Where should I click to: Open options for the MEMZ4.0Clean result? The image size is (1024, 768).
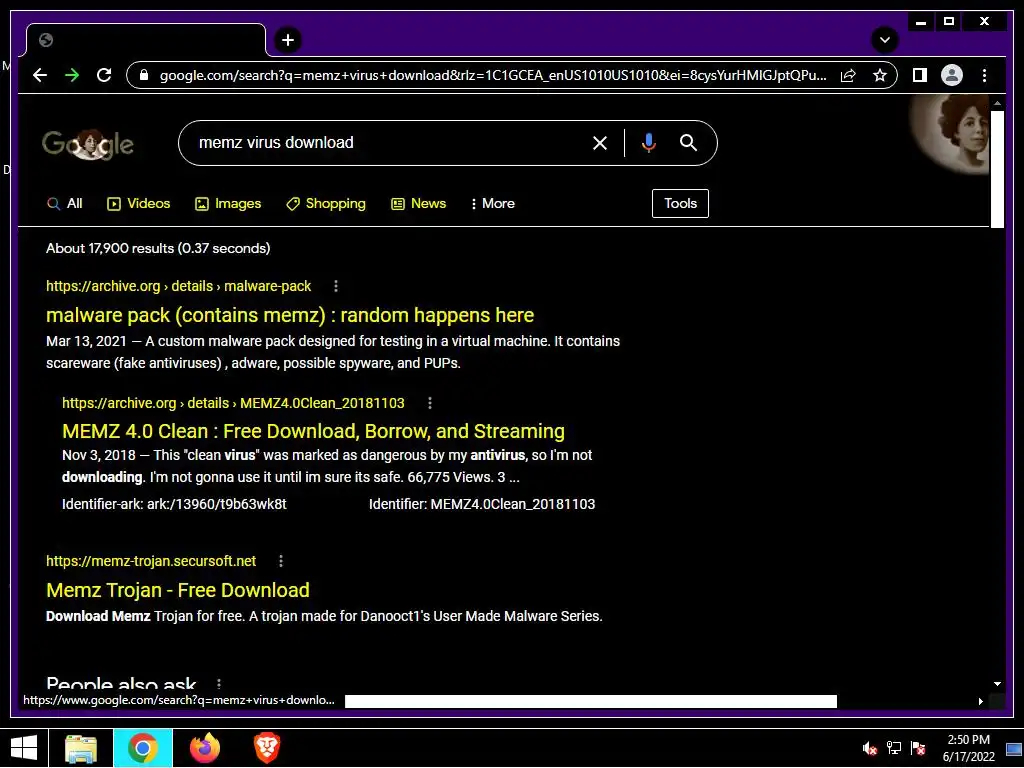(x=430, y=403)
